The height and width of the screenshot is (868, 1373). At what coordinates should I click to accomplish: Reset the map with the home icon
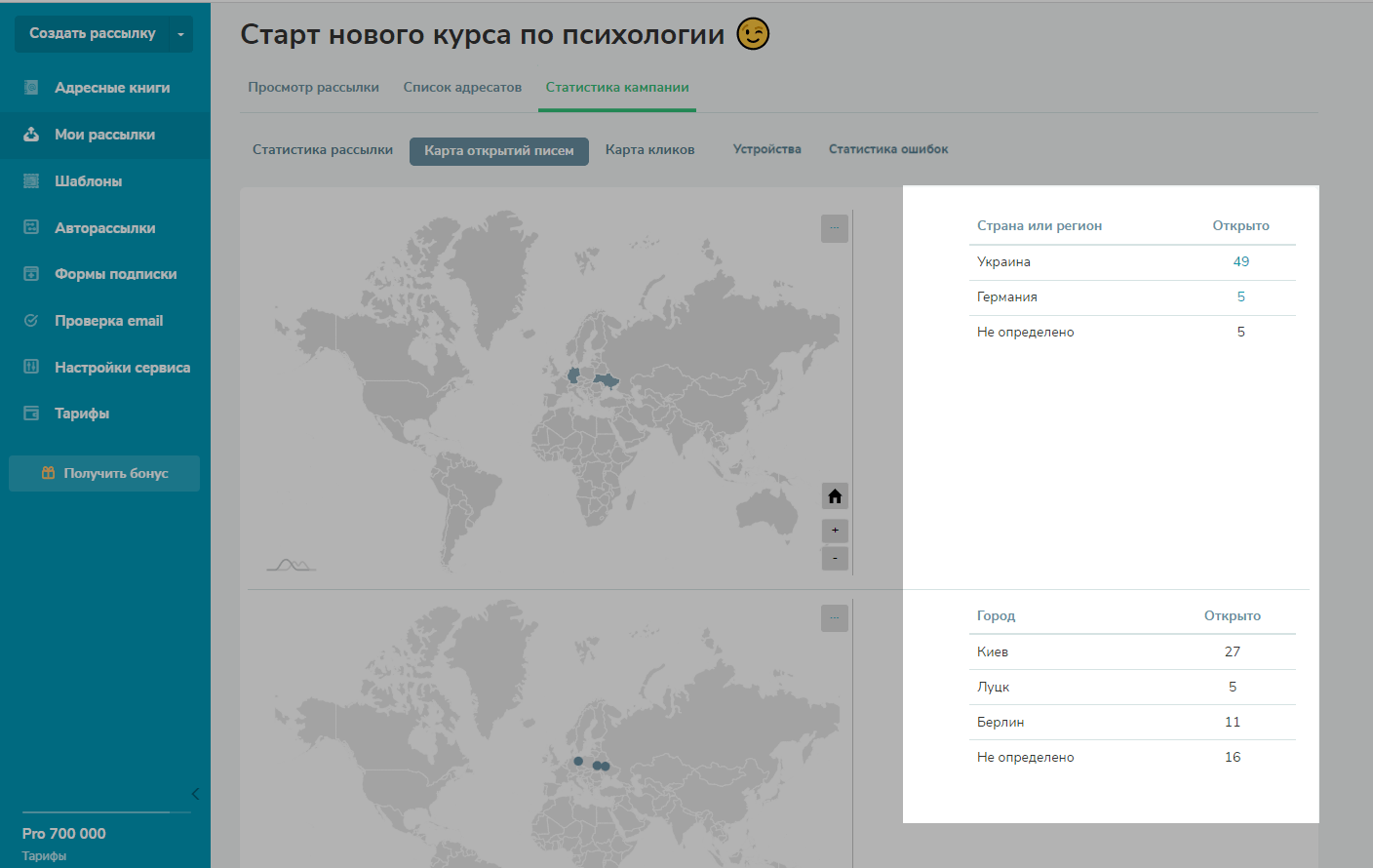[835, 496]
